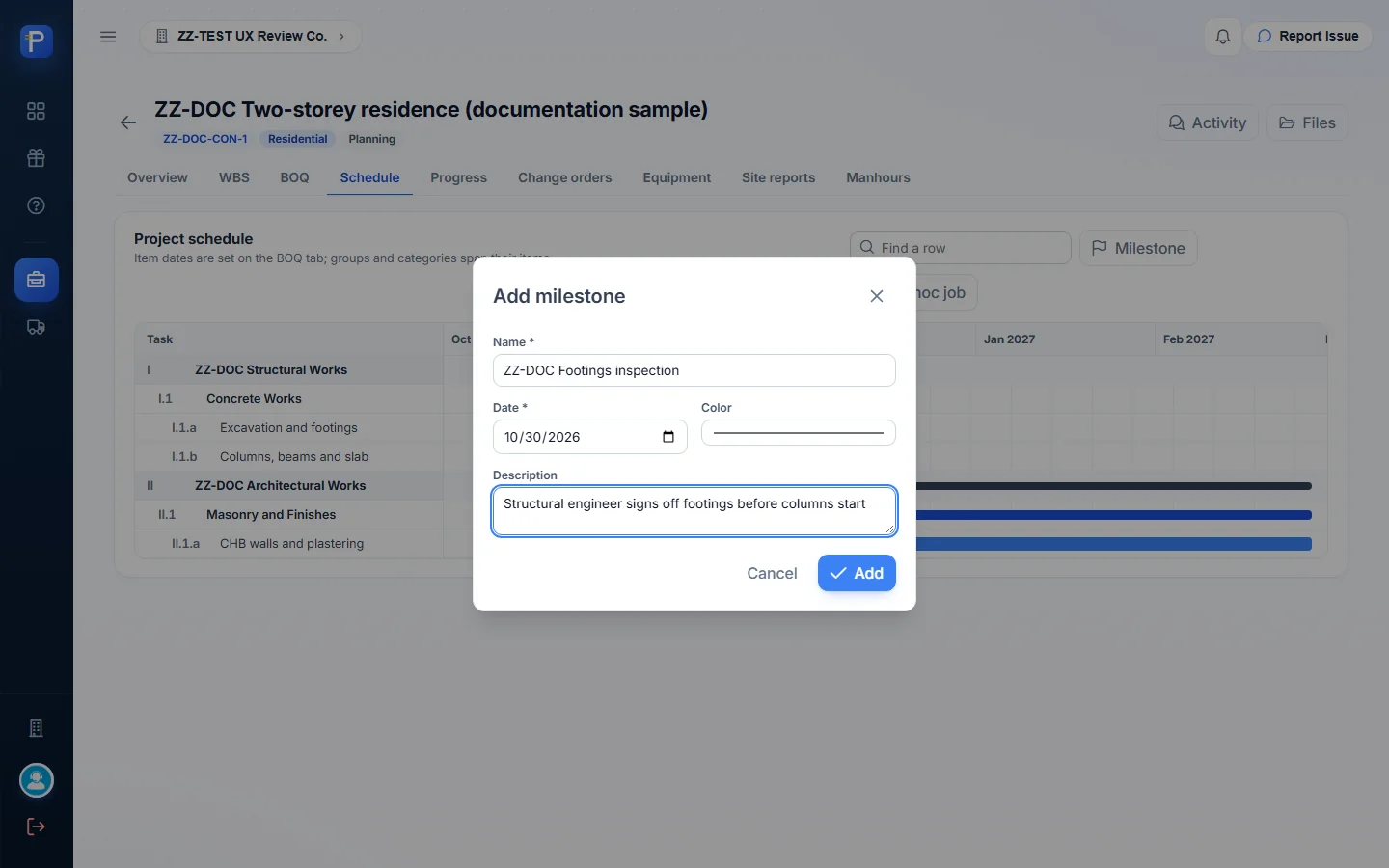Click the Date field showing 10/30/2026
Screen dimensions: 1389x868
[x=590, y=437]
